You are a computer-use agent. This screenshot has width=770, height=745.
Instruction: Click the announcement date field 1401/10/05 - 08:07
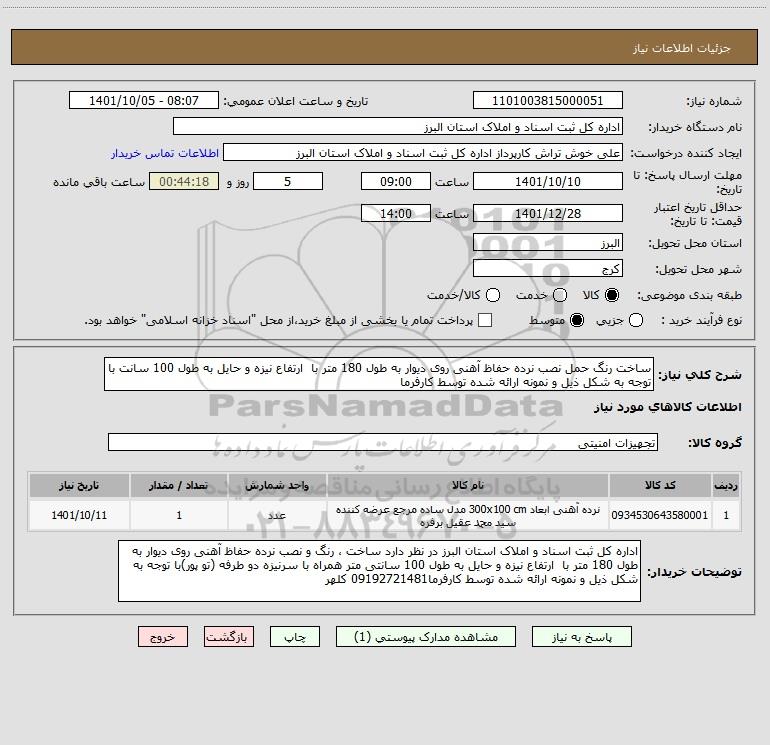(x=143, y=100)
